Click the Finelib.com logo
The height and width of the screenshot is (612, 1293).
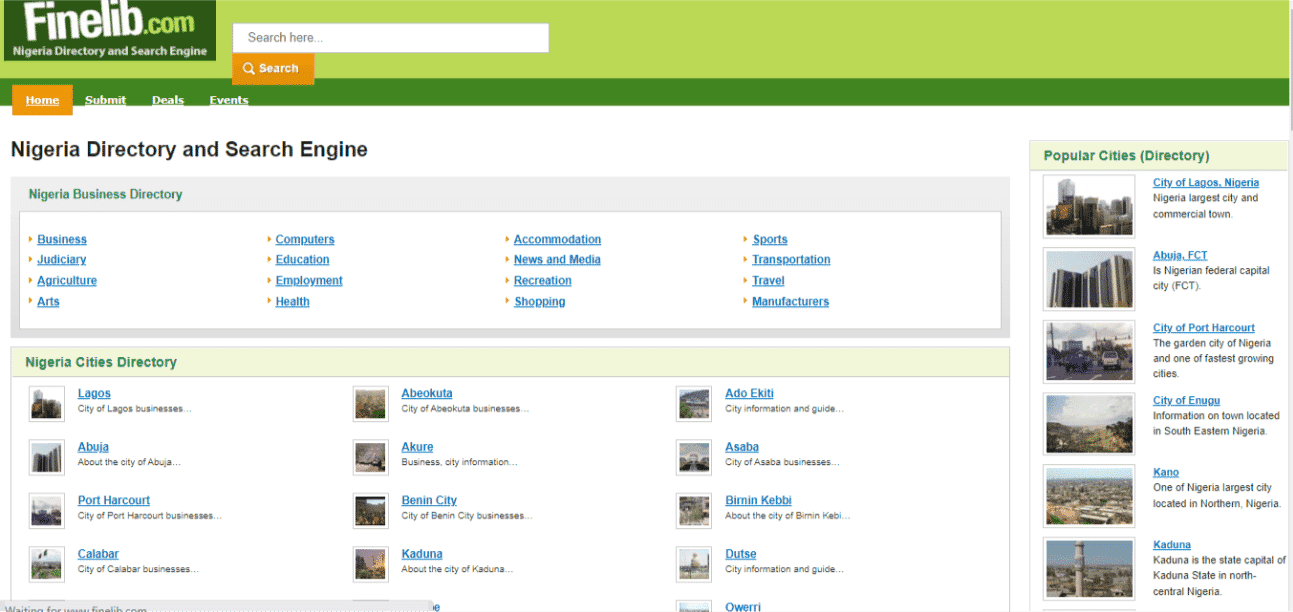click(x=110, y=30)
